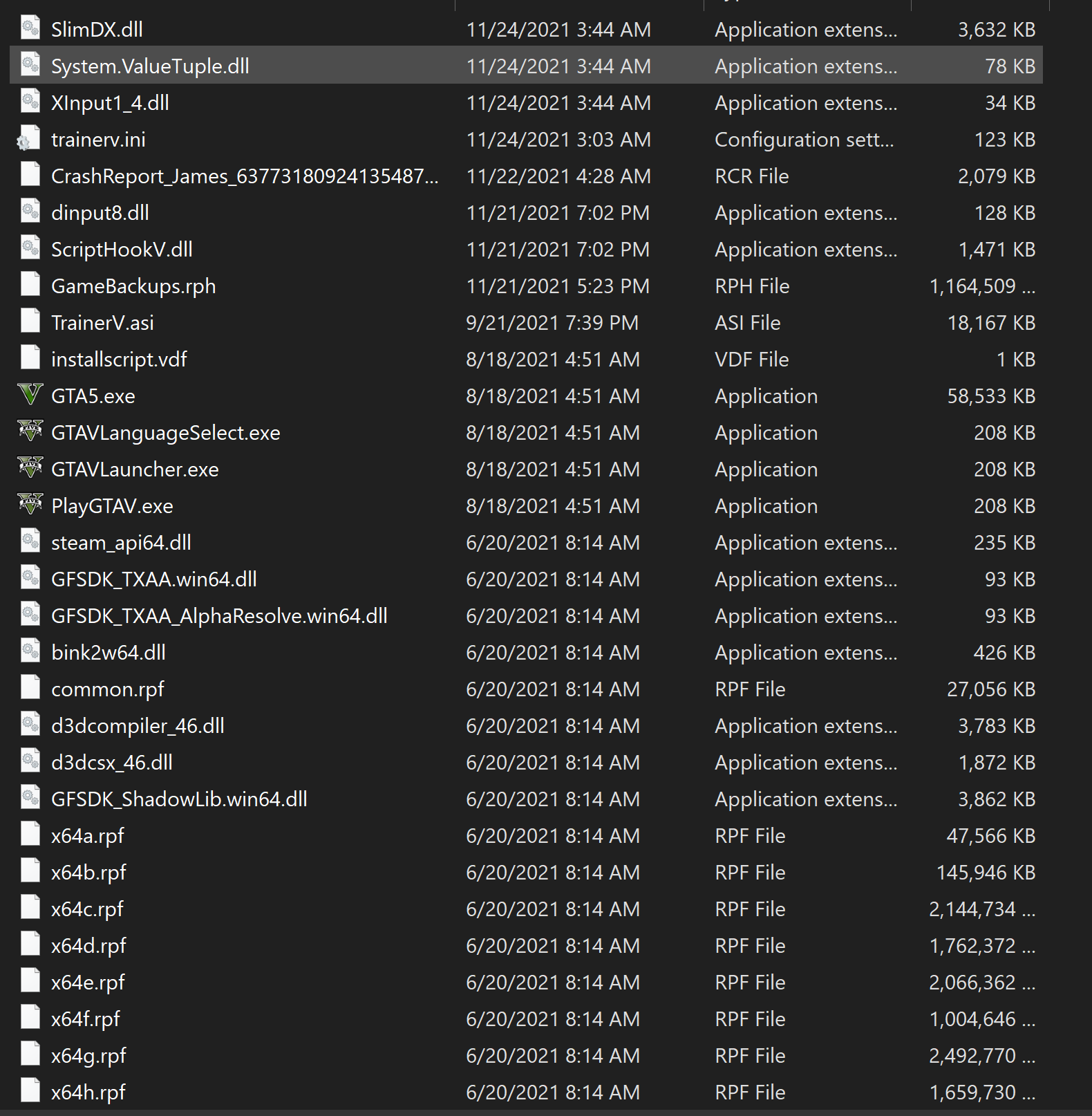Select the x64h.rpf file name

click(x=88, y=1092)
